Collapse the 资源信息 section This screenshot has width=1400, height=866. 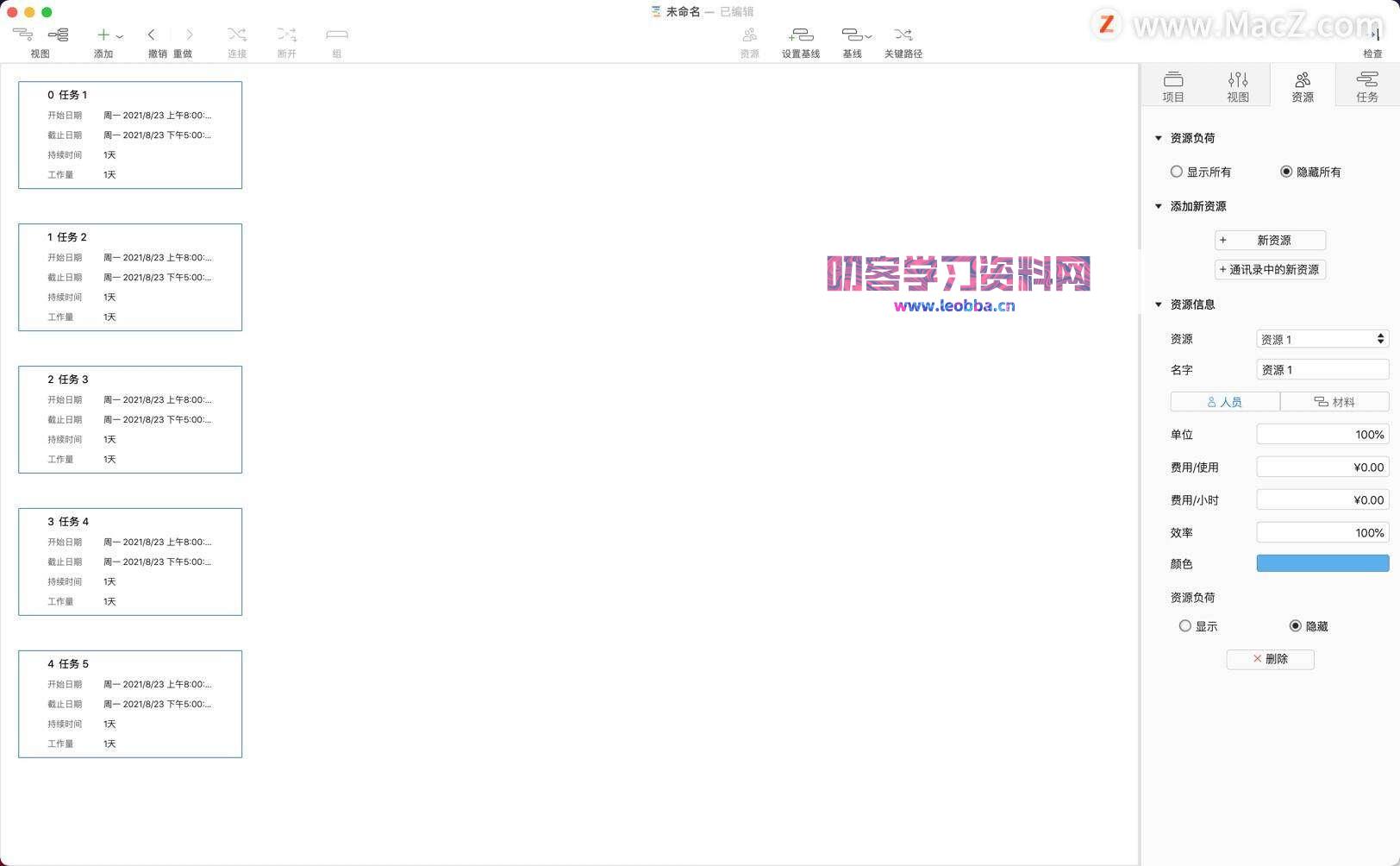click(x=1159, y=304)
